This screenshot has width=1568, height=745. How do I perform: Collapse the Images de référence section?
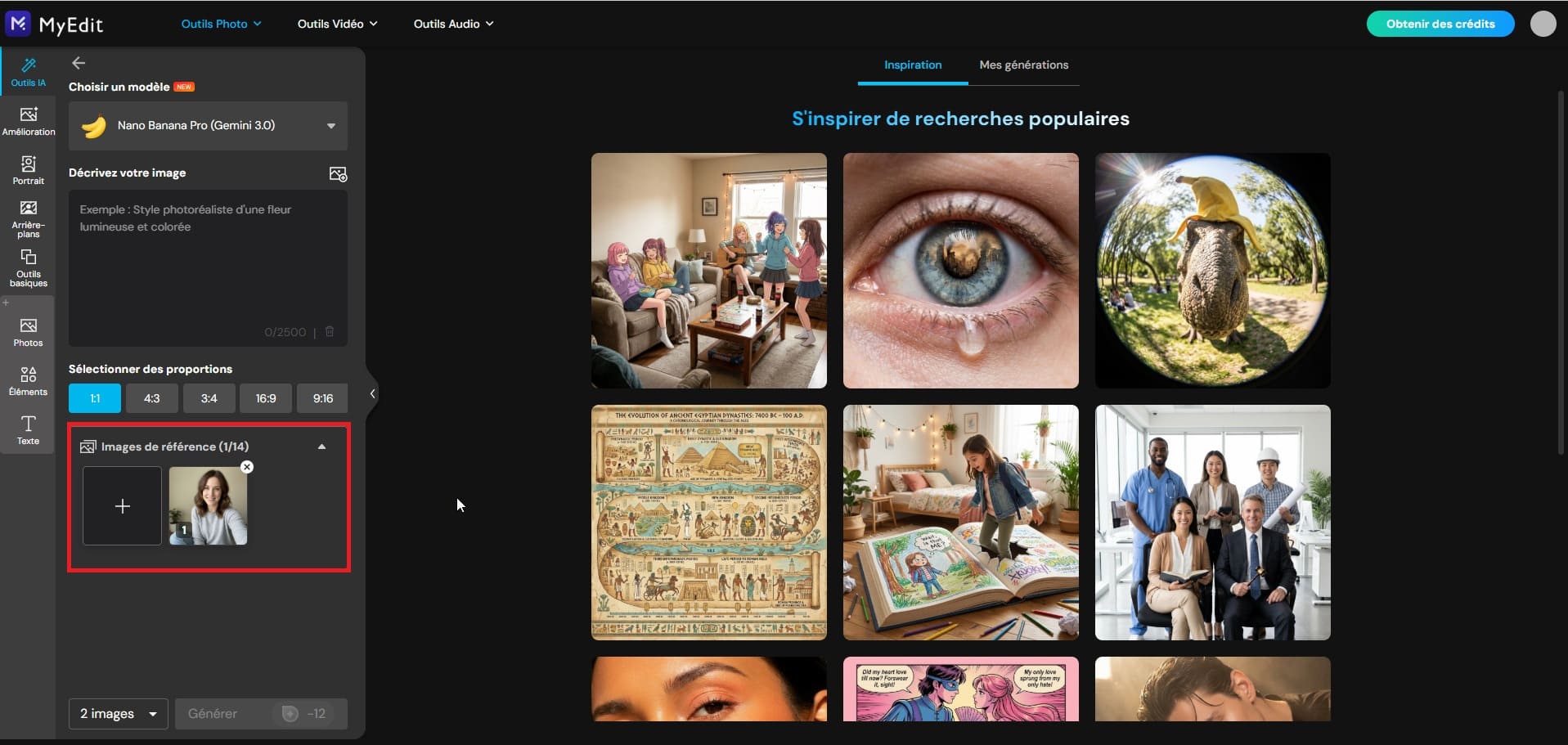(x=321, y=447)
